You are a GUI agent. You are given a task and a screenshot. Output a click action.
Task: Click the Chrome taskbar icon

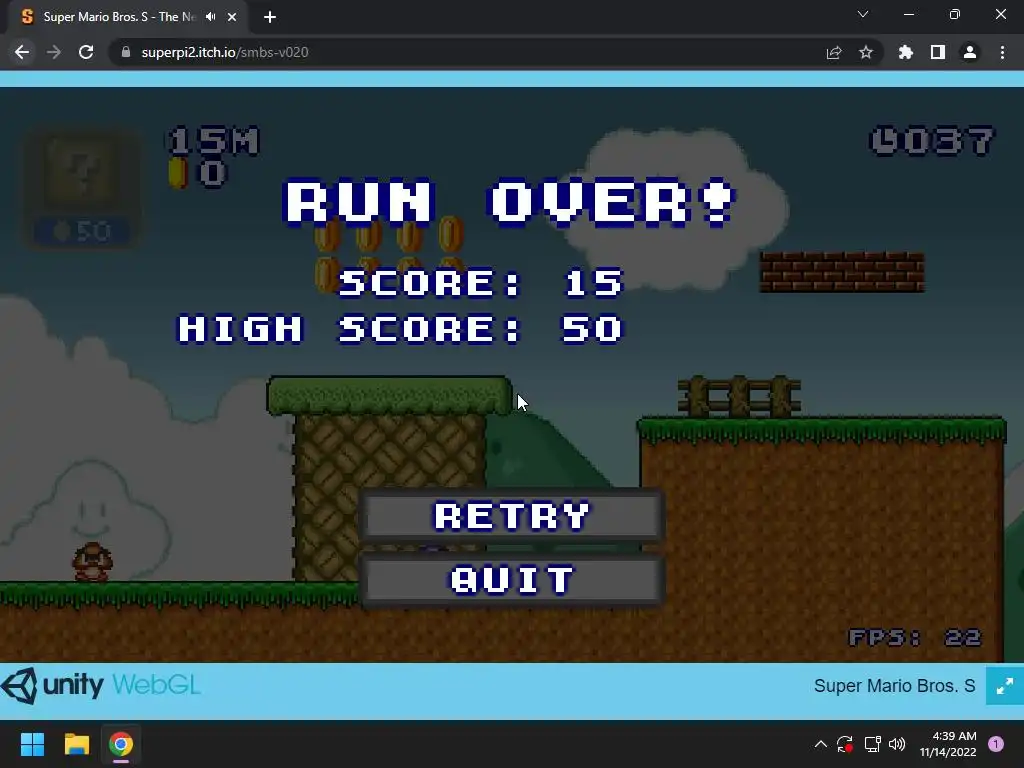pyautogui.click(x=121, y=744)
